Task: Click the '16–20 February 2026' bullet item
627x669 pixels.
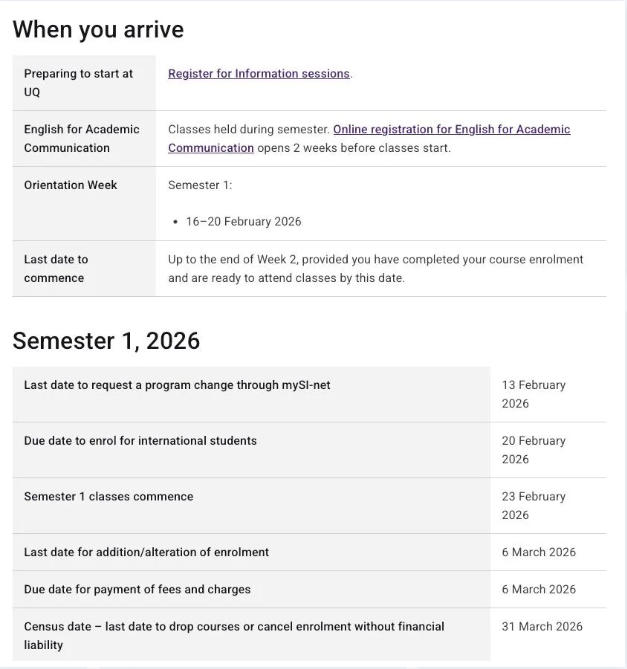Action: click(x=243, y=222)
